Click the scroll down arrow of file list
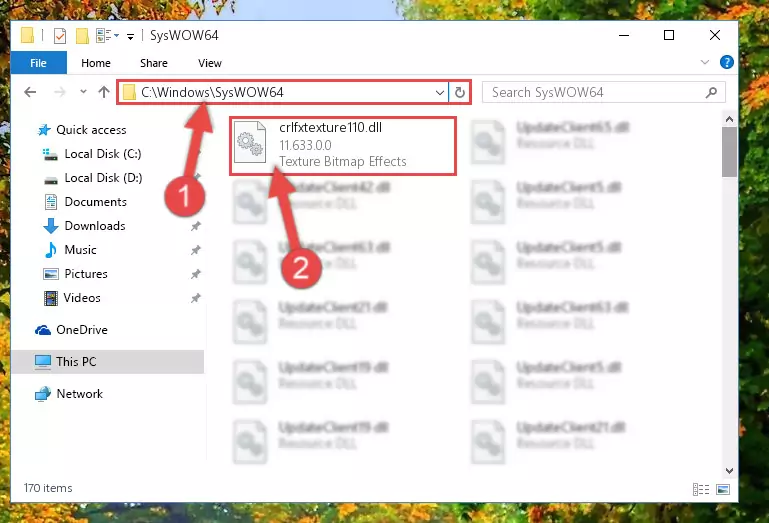 729,471
